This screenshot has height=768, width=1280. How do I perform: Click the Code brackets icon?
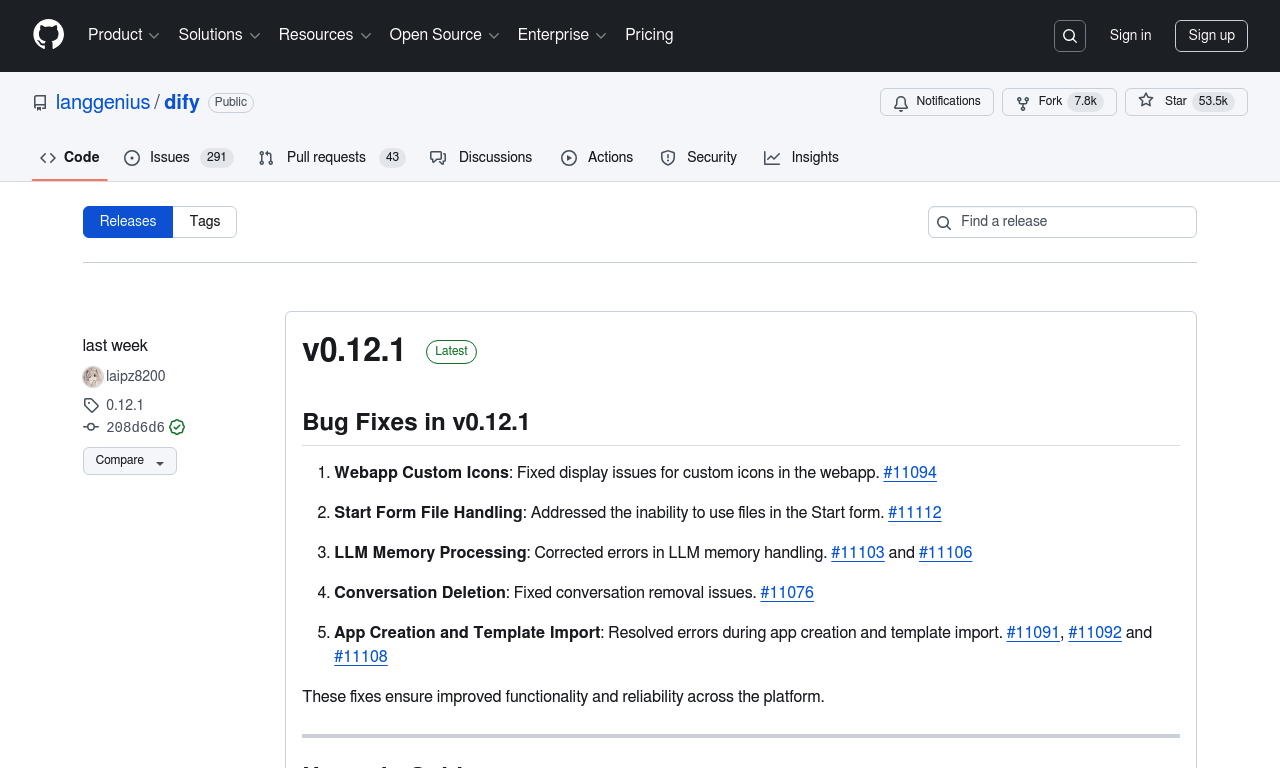[48, 158]
